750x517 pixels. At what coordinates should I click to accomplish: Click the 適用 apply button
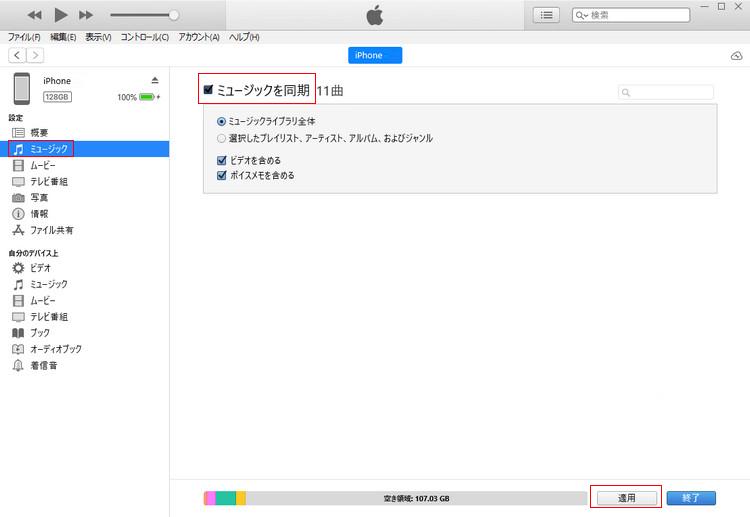(627, 498)
